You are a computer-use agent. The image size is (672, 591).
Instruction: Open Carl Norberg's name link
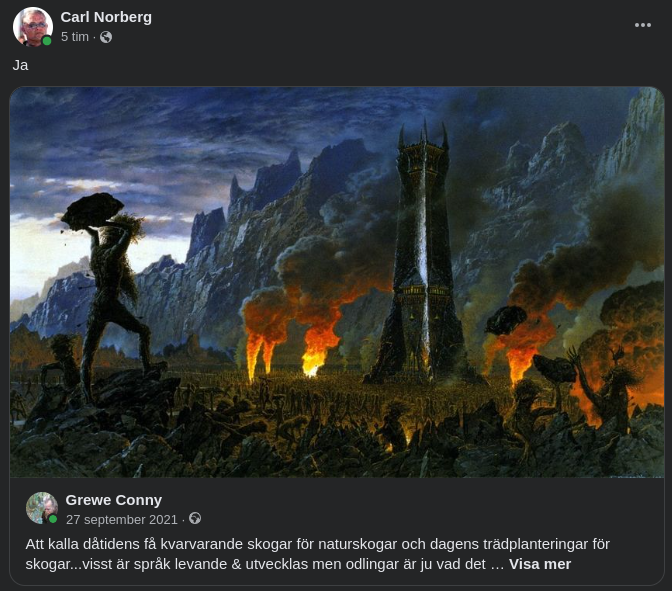pos(106,17)
